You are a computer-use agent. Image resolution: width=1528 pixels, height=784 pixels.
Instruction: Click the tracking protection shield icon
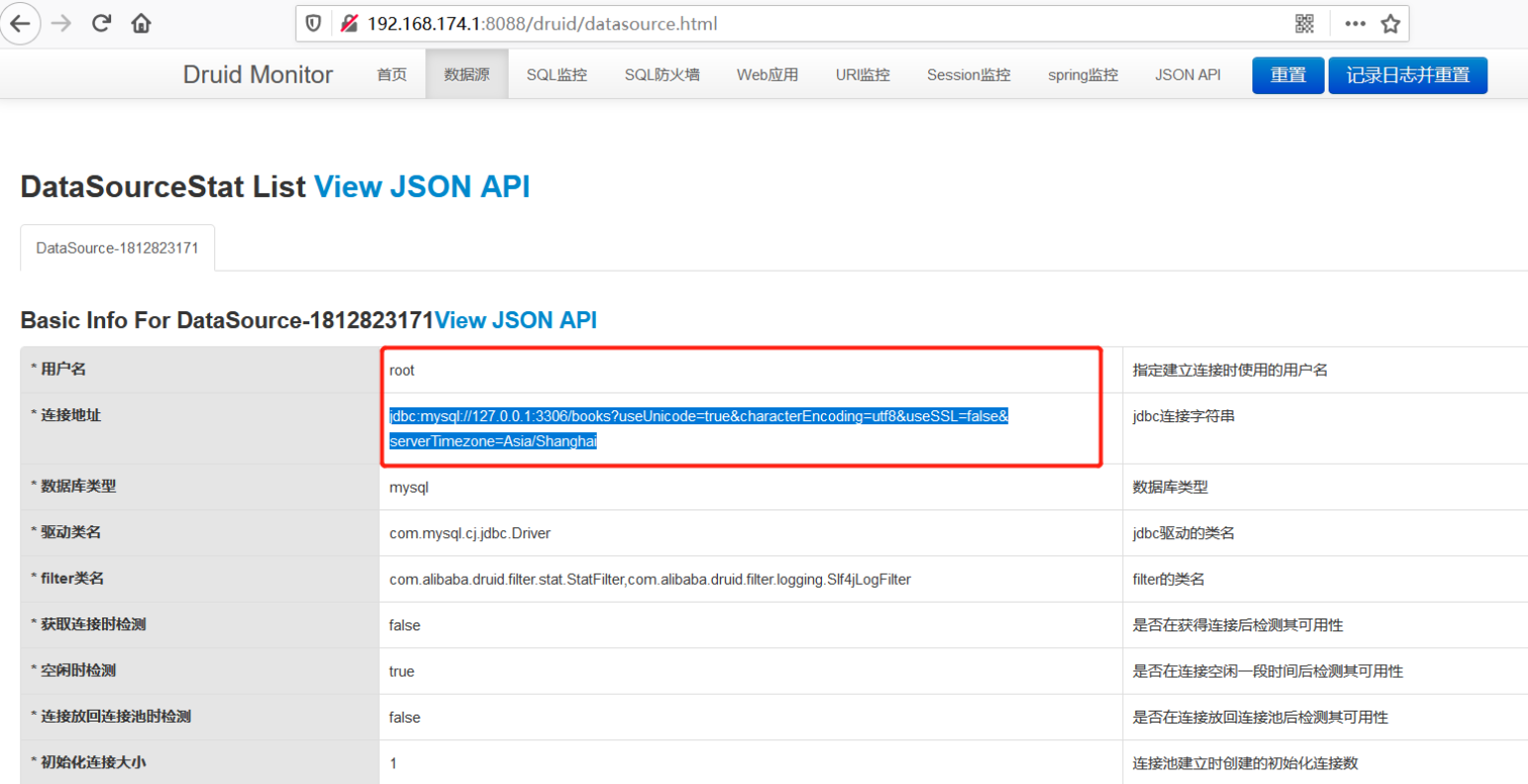[x=313, y=24]
